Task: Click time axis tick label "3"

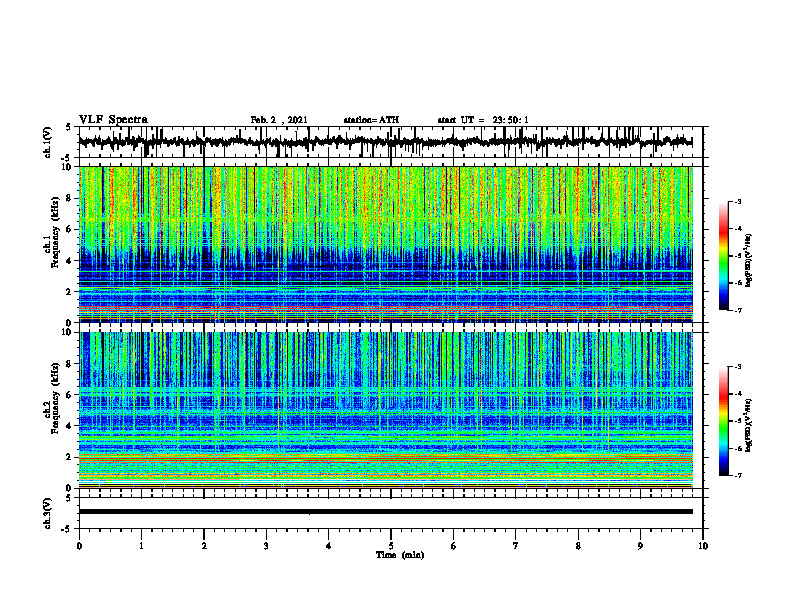Action: tap(266, 546)
